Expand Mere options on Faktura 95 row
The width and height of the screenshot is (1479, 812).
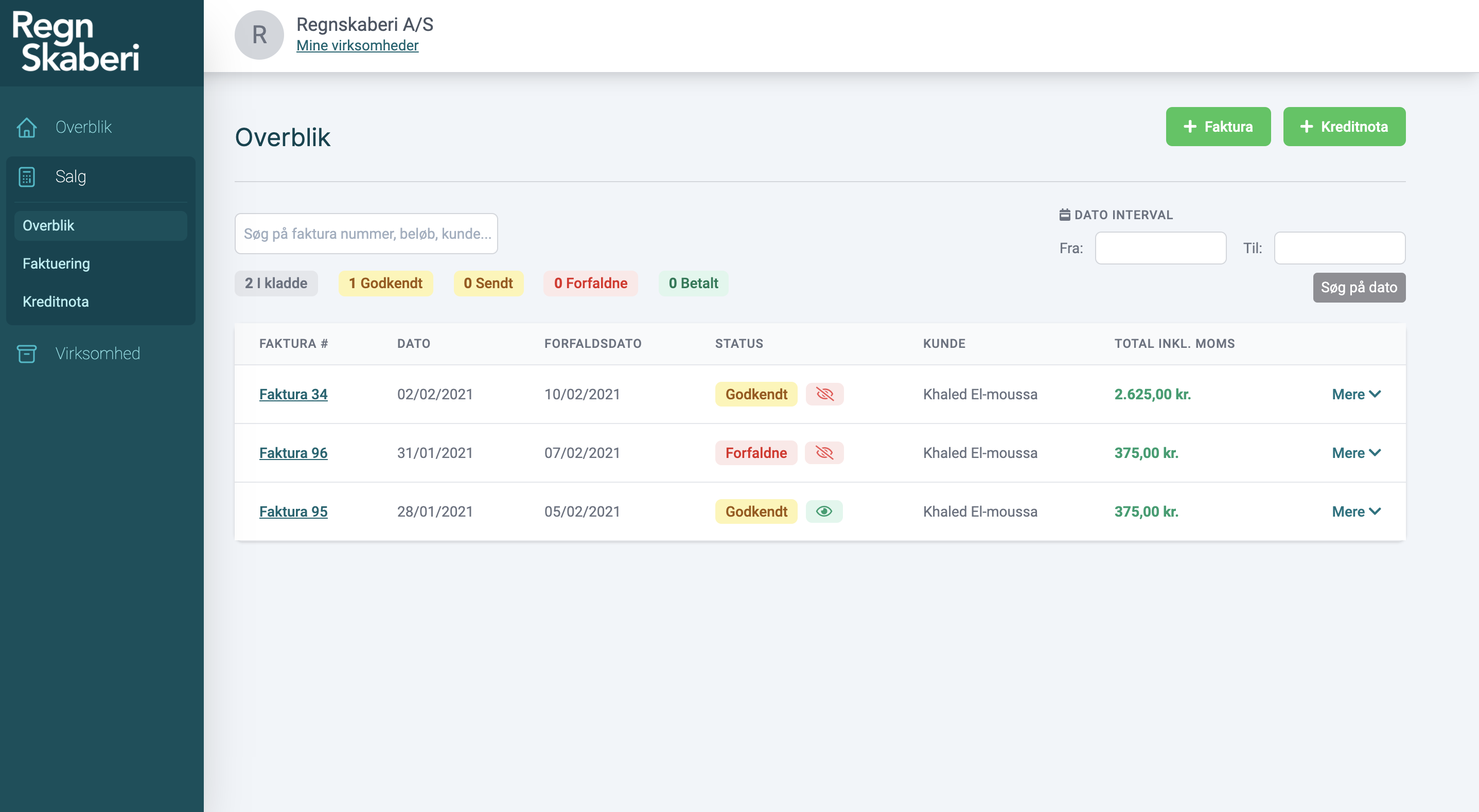[x=1355, y=511]
